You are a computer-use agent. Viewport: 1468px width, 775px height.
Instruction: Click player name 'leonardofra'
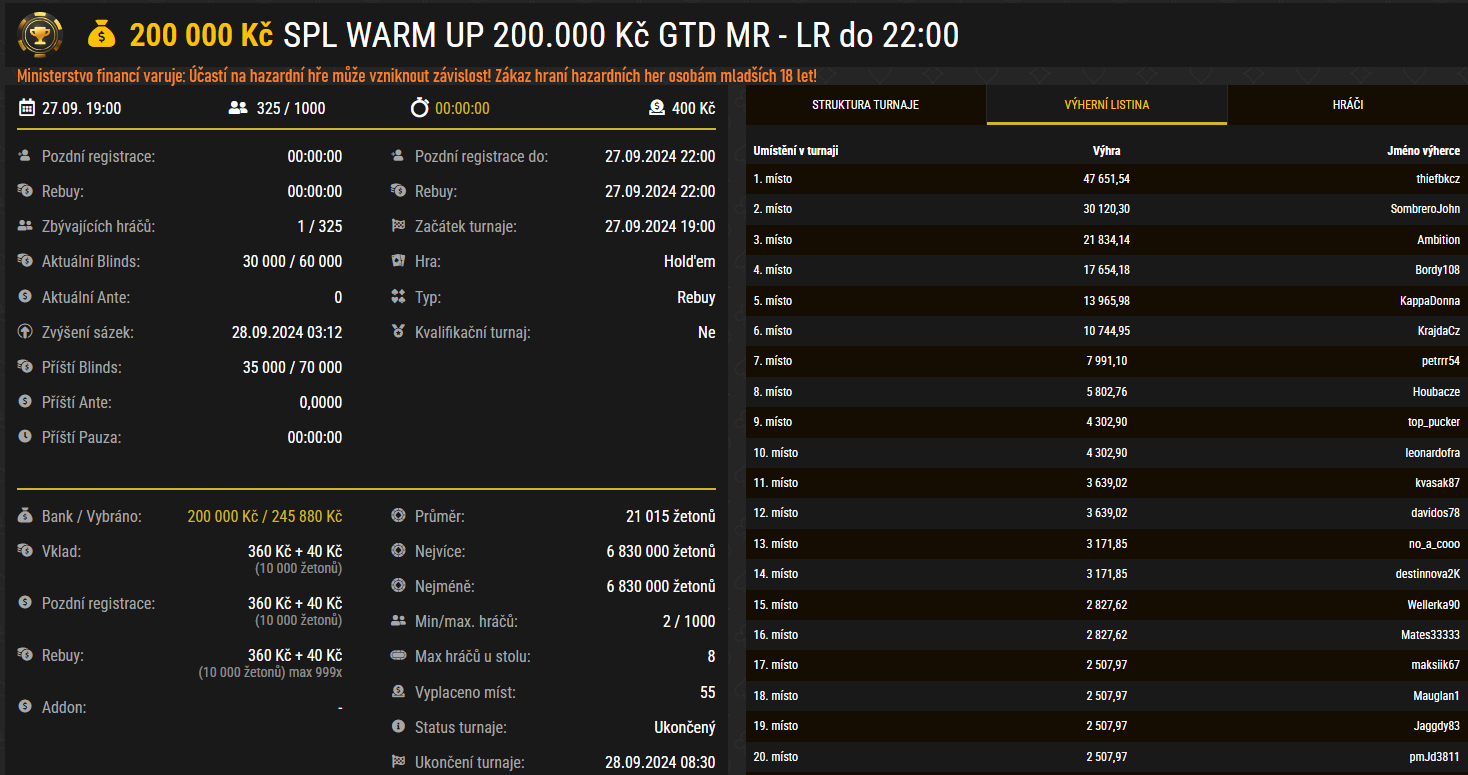pos(1432,453)
